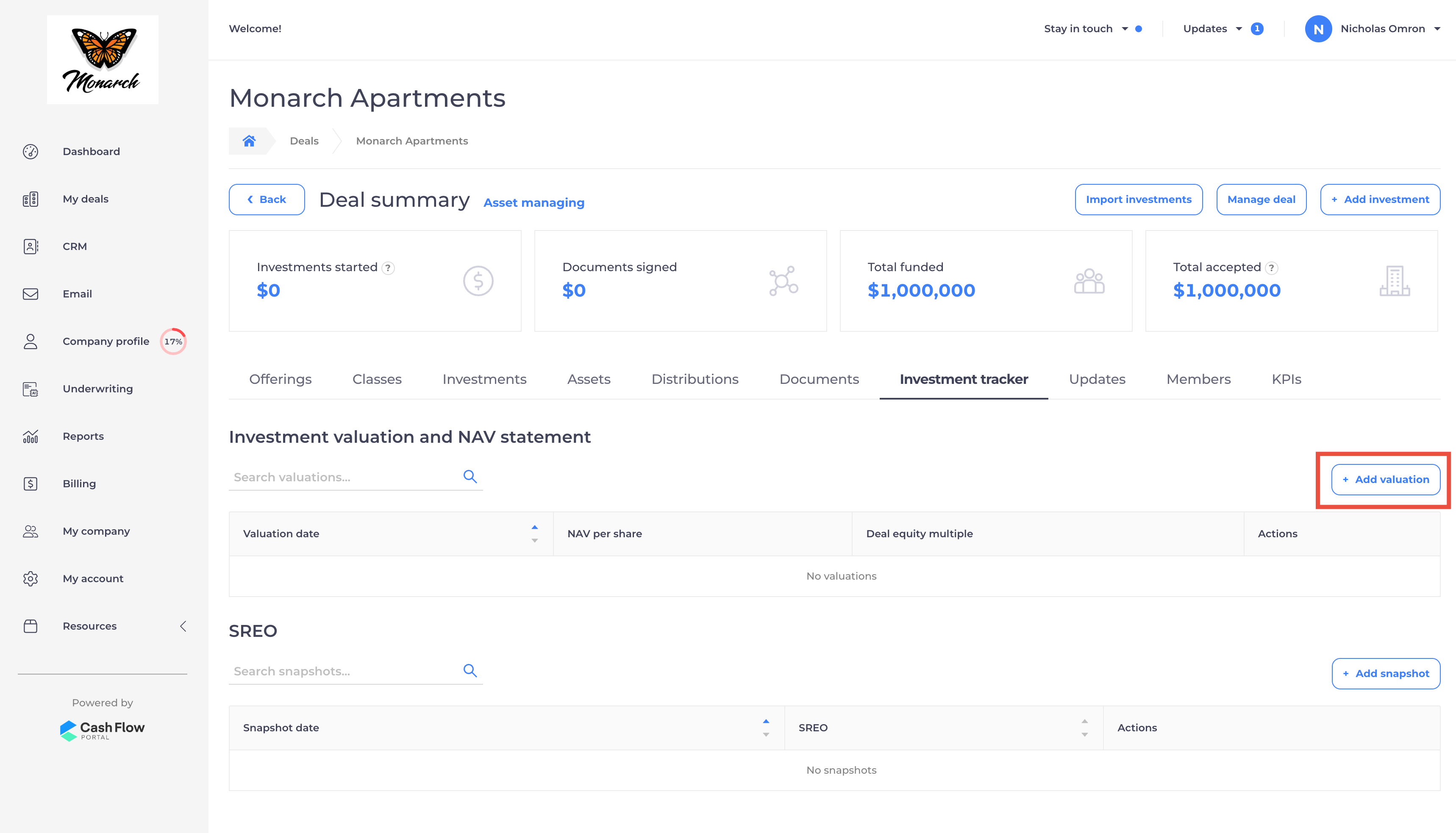
Task: Click the Add valuation button
Action: point(1384,480)
